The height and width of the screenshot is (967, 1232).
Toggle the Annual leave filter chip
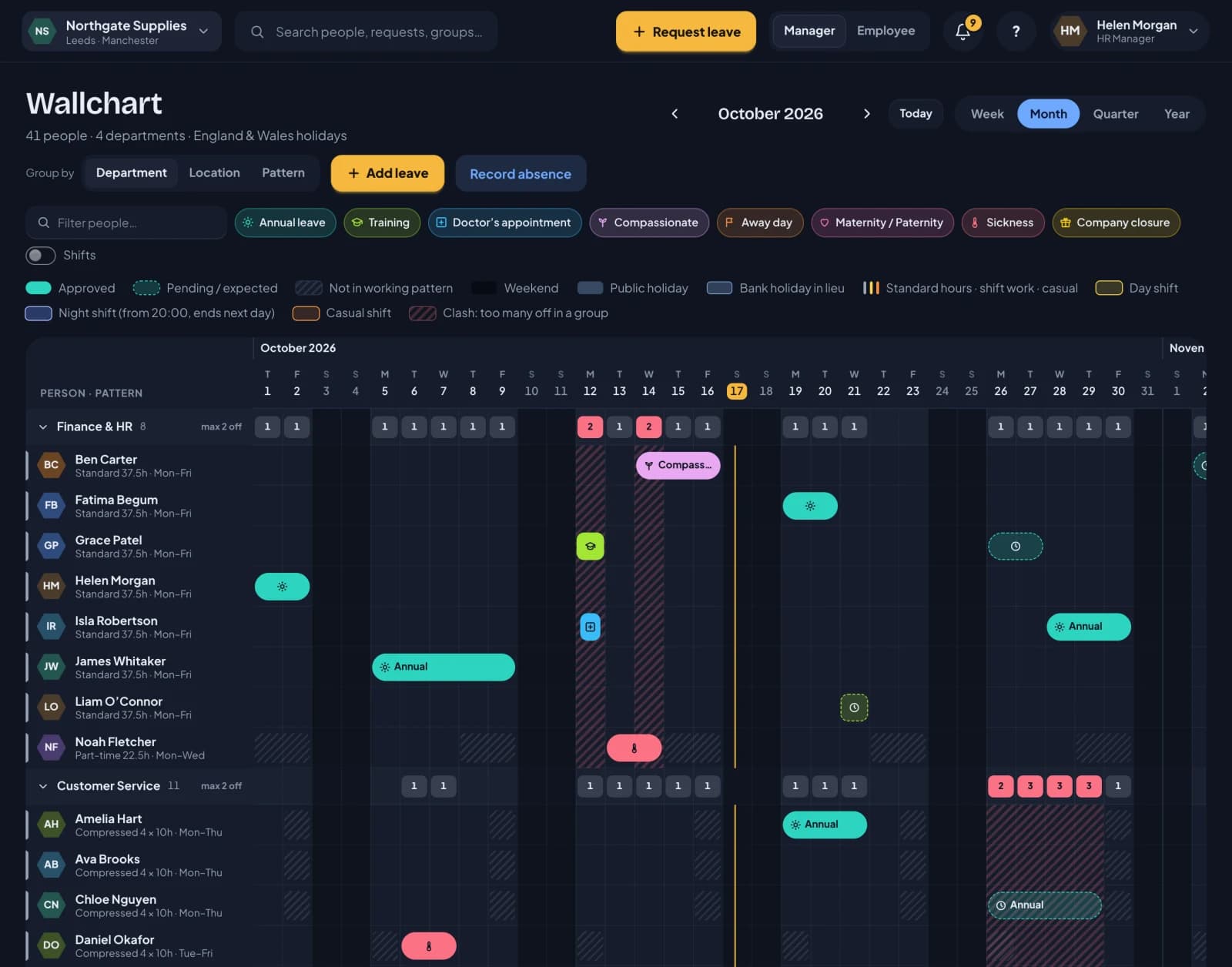(285, 223)
